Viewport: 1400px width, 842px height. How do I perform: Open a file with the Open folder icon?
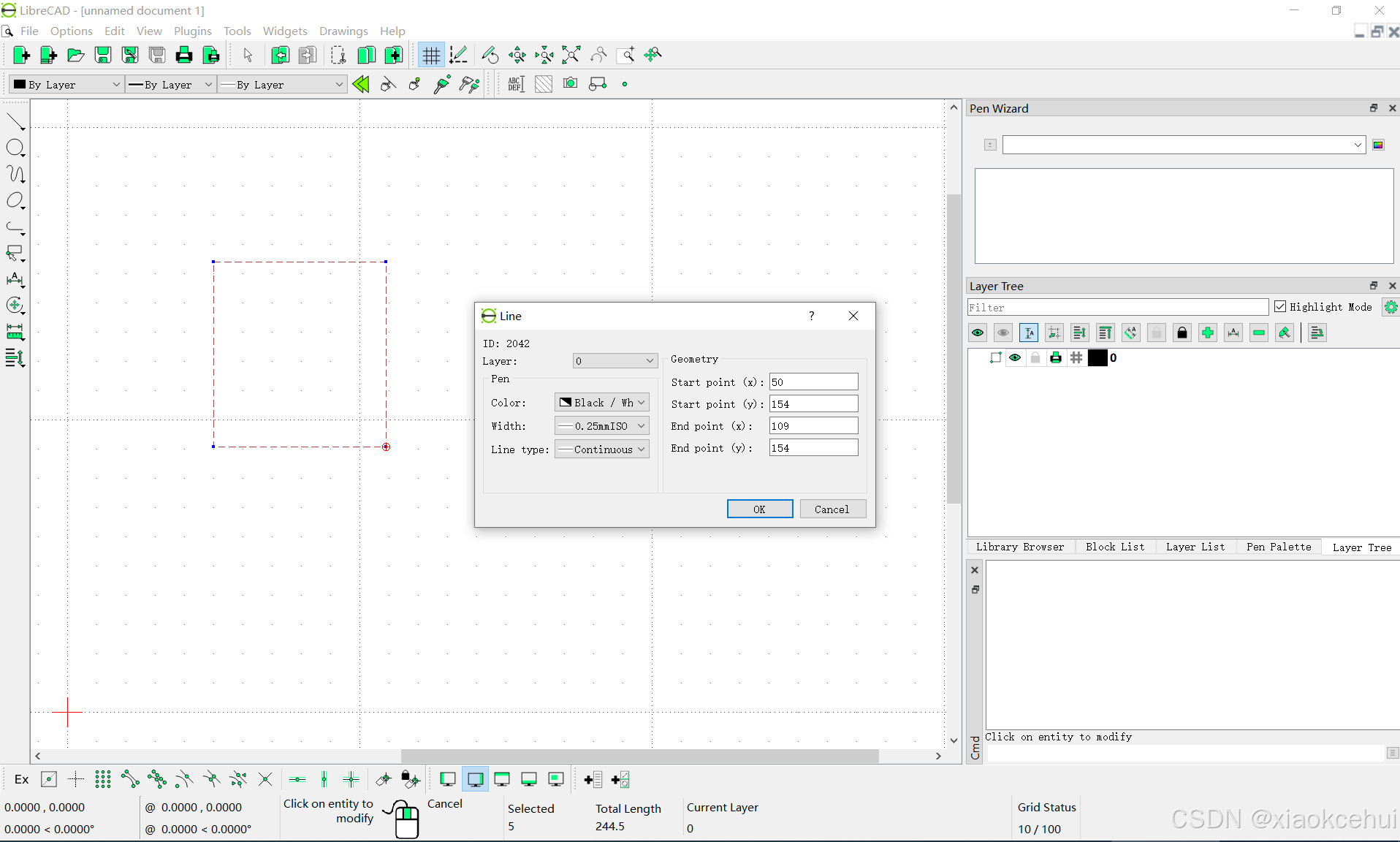(76, 55)
